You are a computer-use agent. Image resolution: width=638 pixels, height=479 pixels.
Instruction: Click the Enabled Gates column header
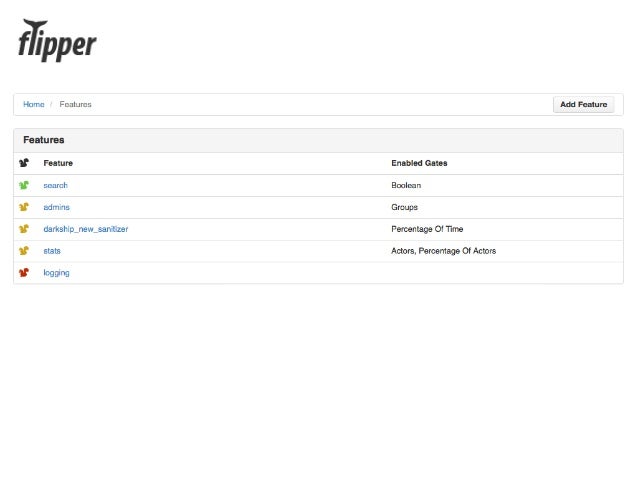point(419,163)
